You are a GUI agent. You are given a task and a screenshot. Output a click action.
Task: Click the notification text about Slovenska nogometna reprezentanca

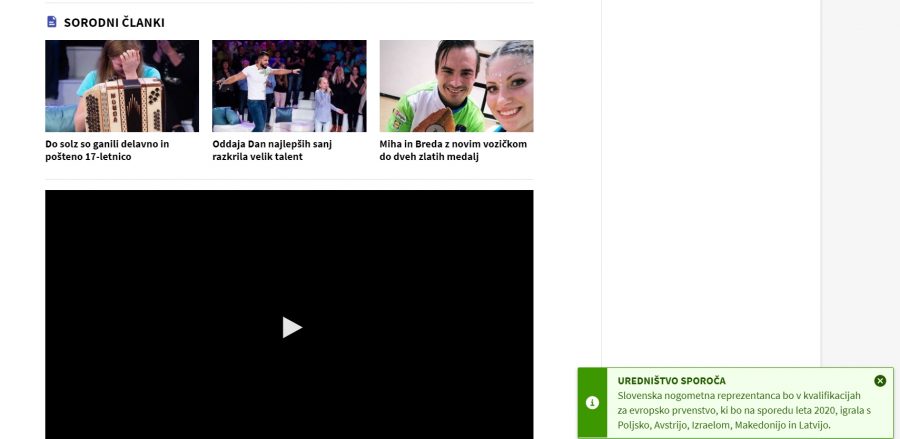click(744, 410)
